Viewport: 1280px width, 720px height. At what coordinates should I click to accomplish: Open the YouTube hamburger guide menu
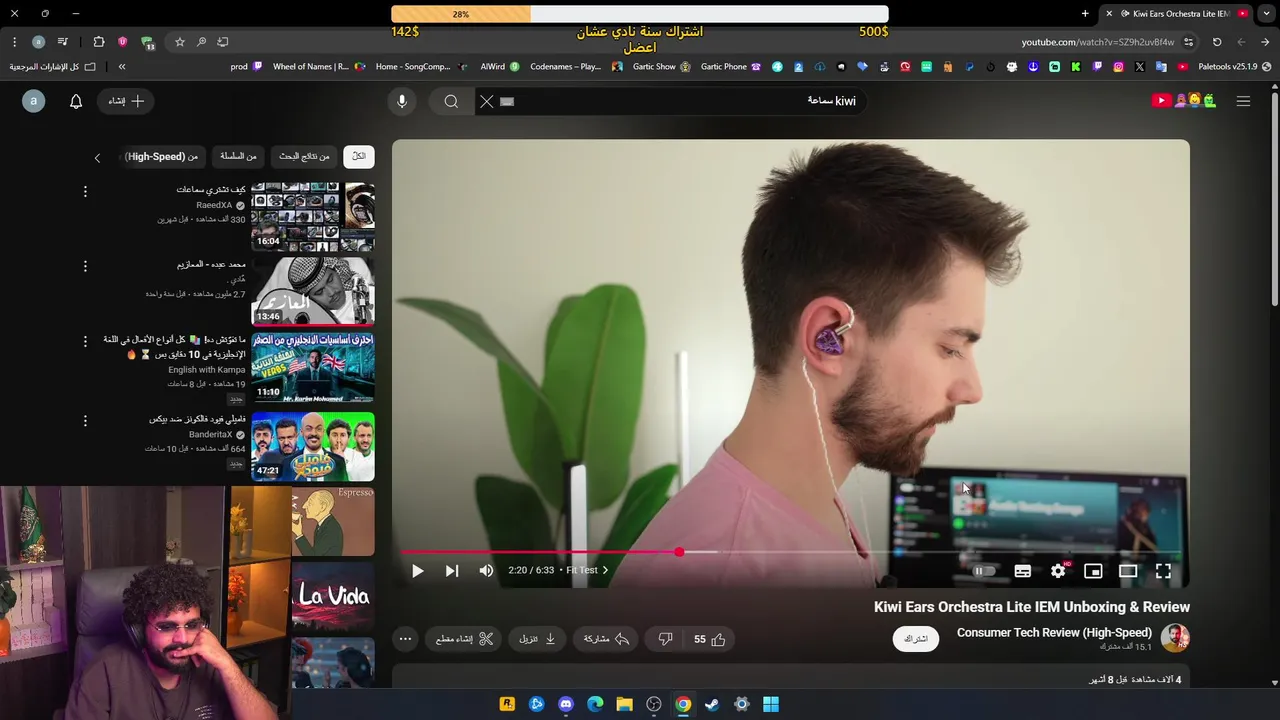(x=1243, y=101)
